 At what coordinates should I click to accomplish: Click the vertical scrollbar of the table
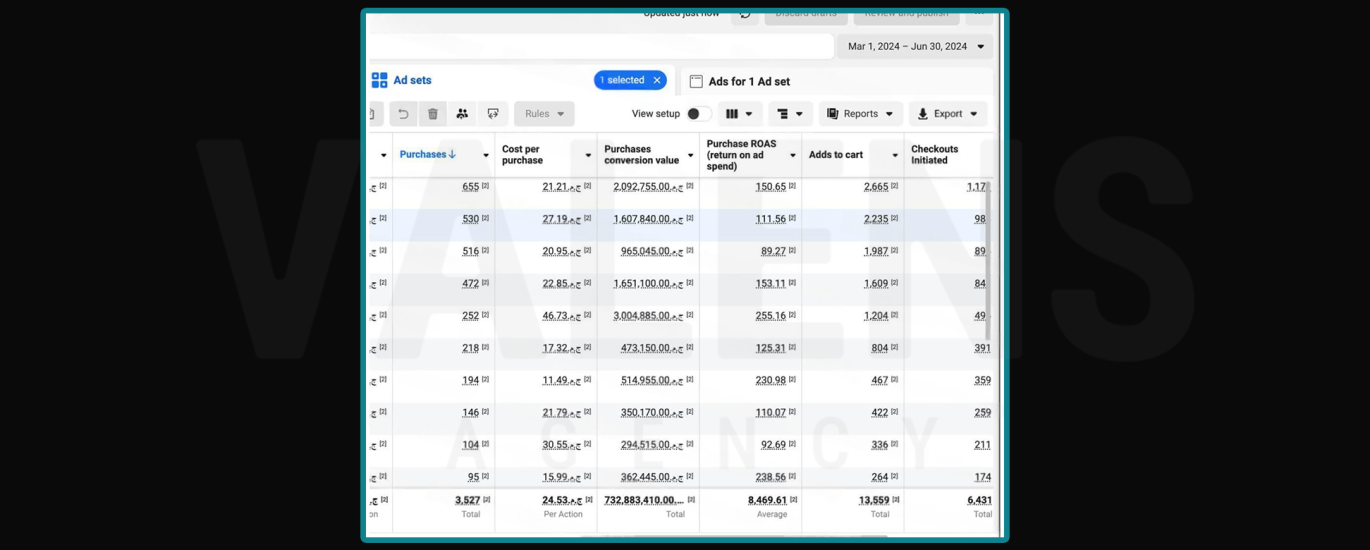tap(990, 260)
